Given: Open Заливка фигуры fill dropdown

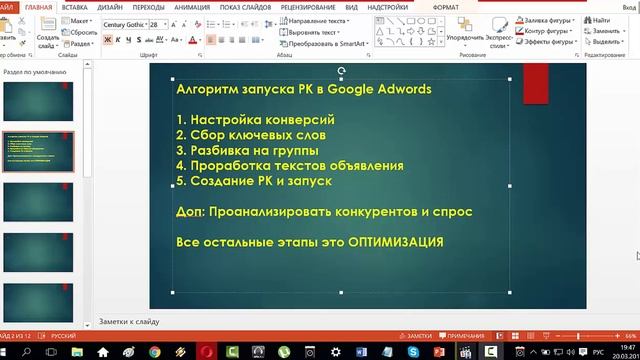Looking at the screenshot, I should tap(545, 20).
